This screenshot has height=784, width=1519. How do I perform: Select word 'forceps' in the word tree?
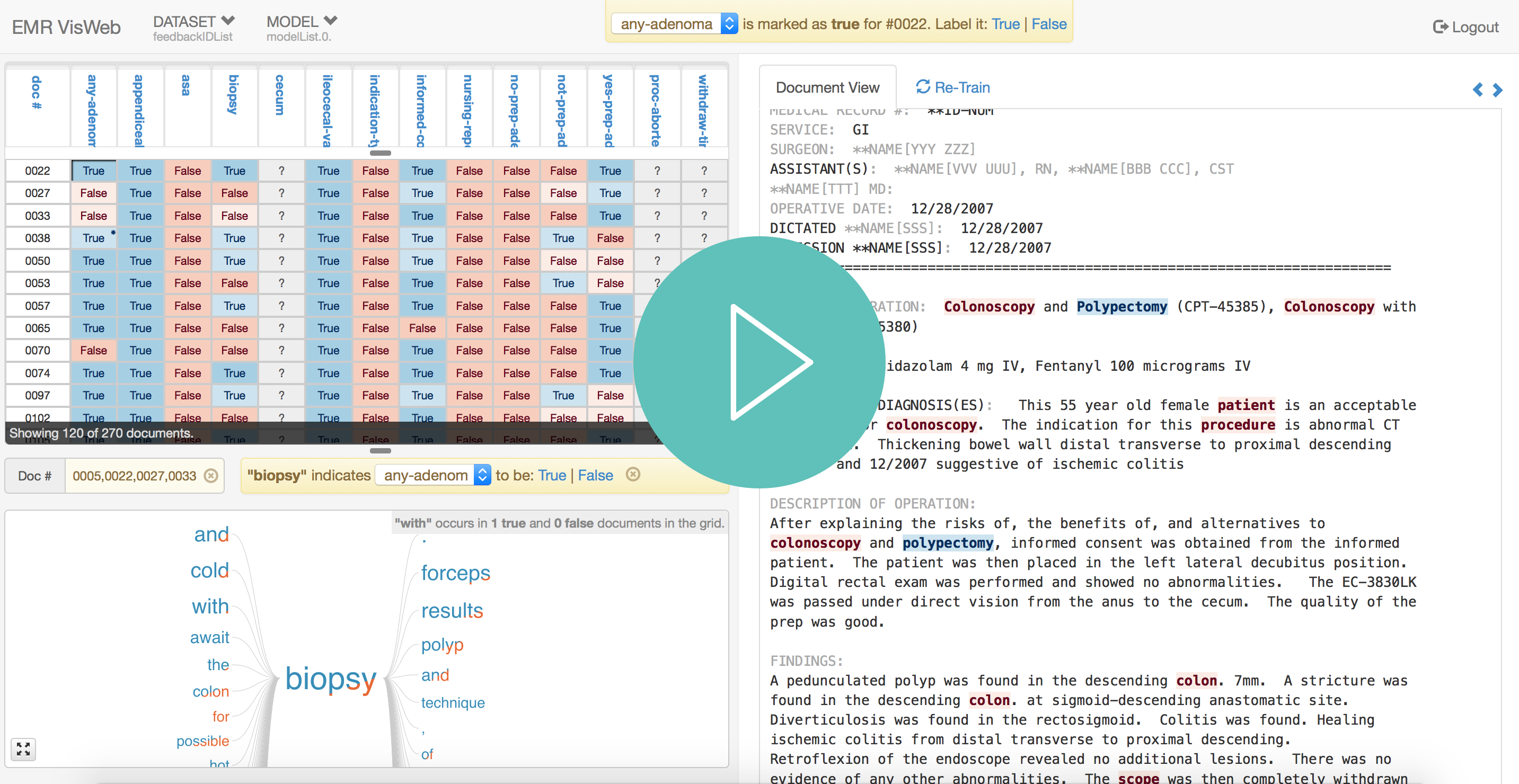tap(455, 573)
